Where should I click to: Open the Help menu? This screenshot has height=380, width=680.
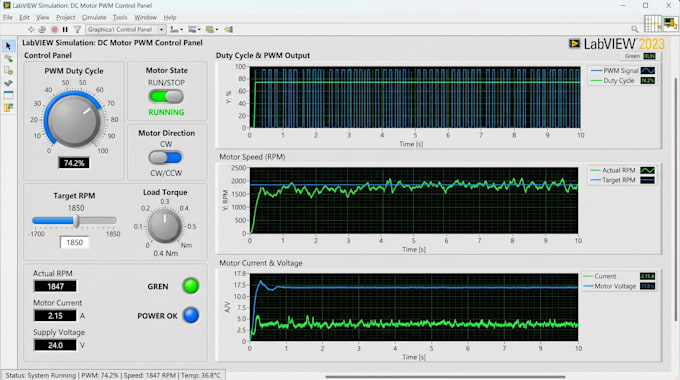click(170, 17)
